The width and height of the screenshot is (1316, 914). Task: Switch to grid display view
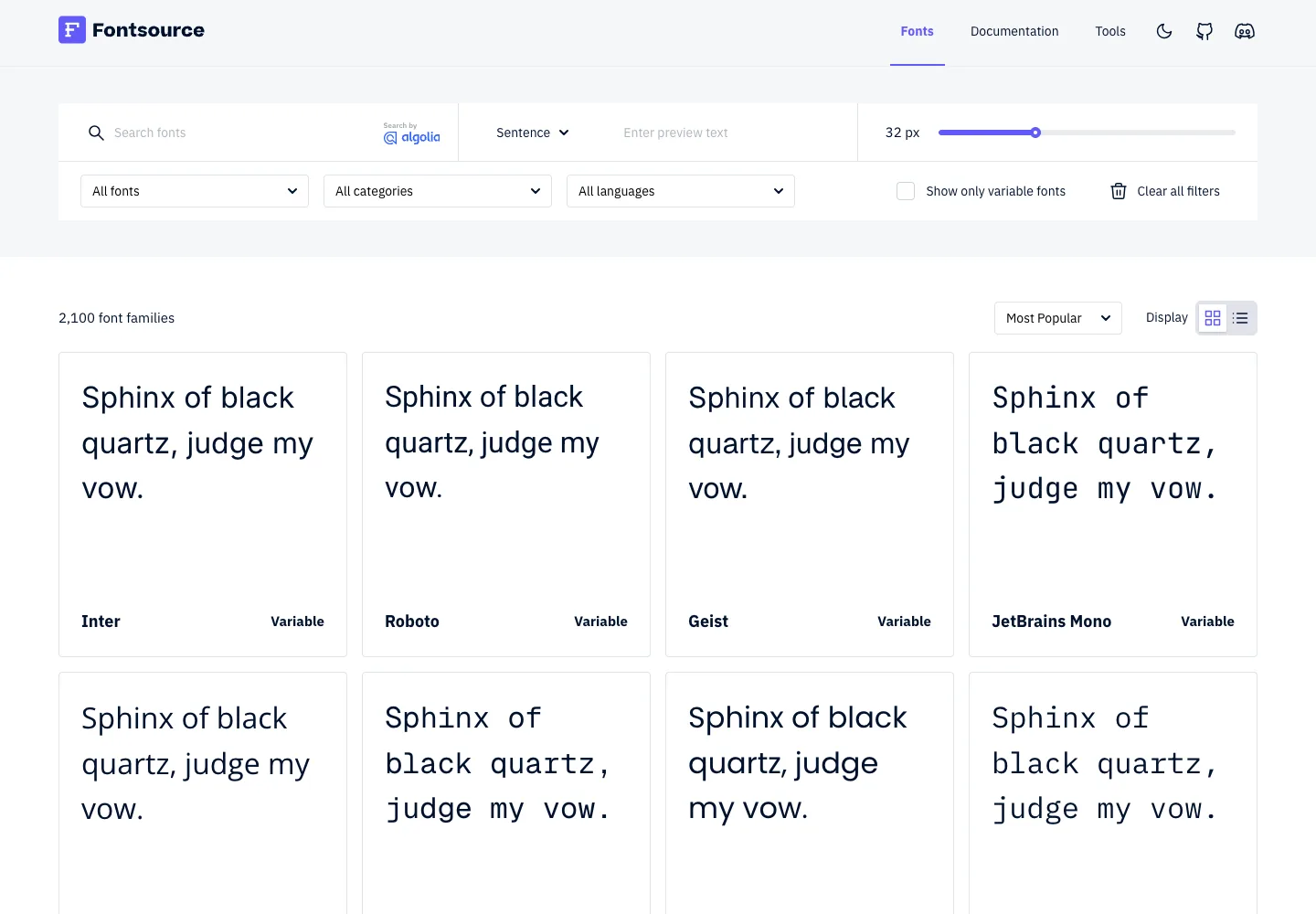tap(1213, 318)
